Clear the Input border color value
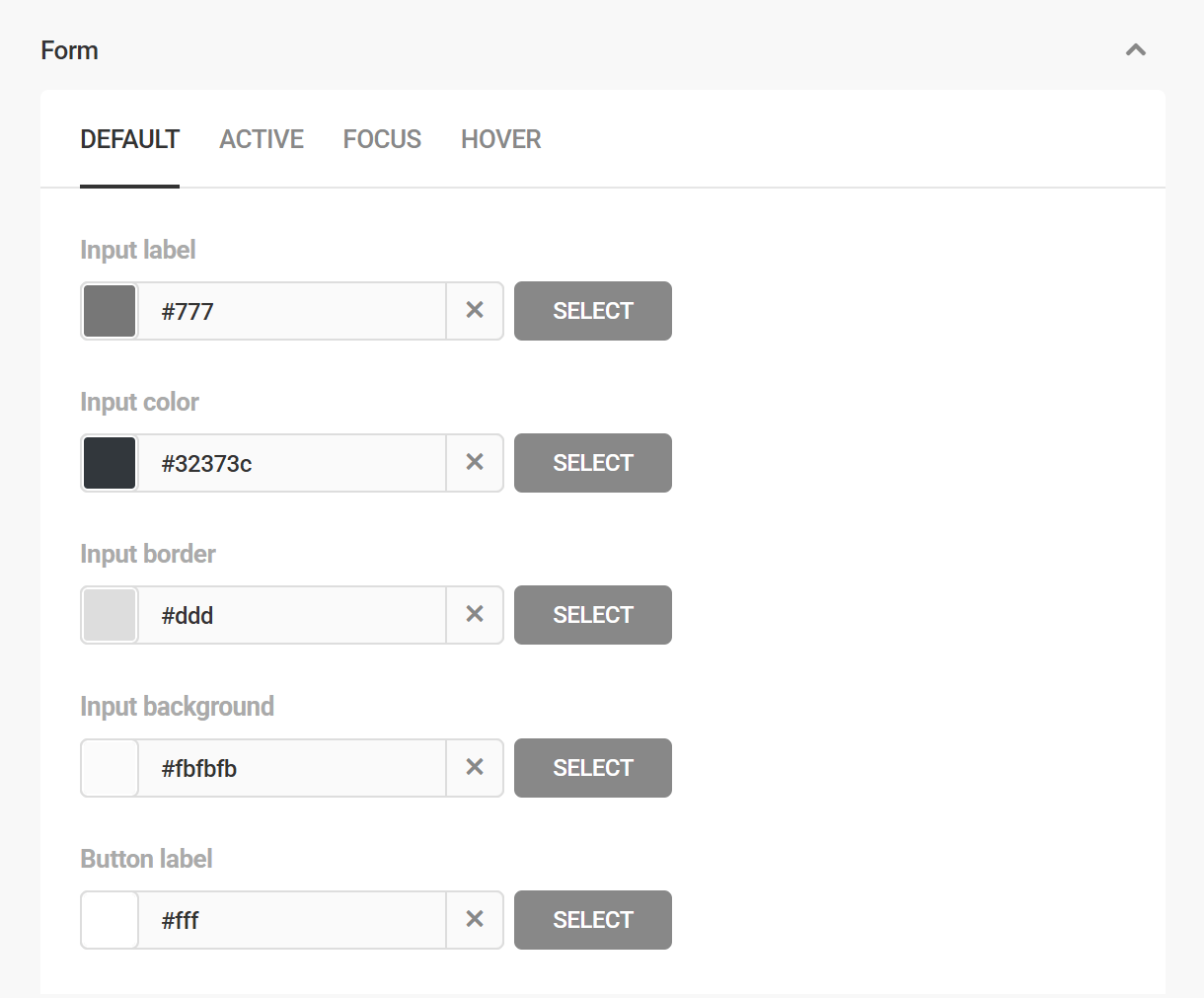 point(475,615)
